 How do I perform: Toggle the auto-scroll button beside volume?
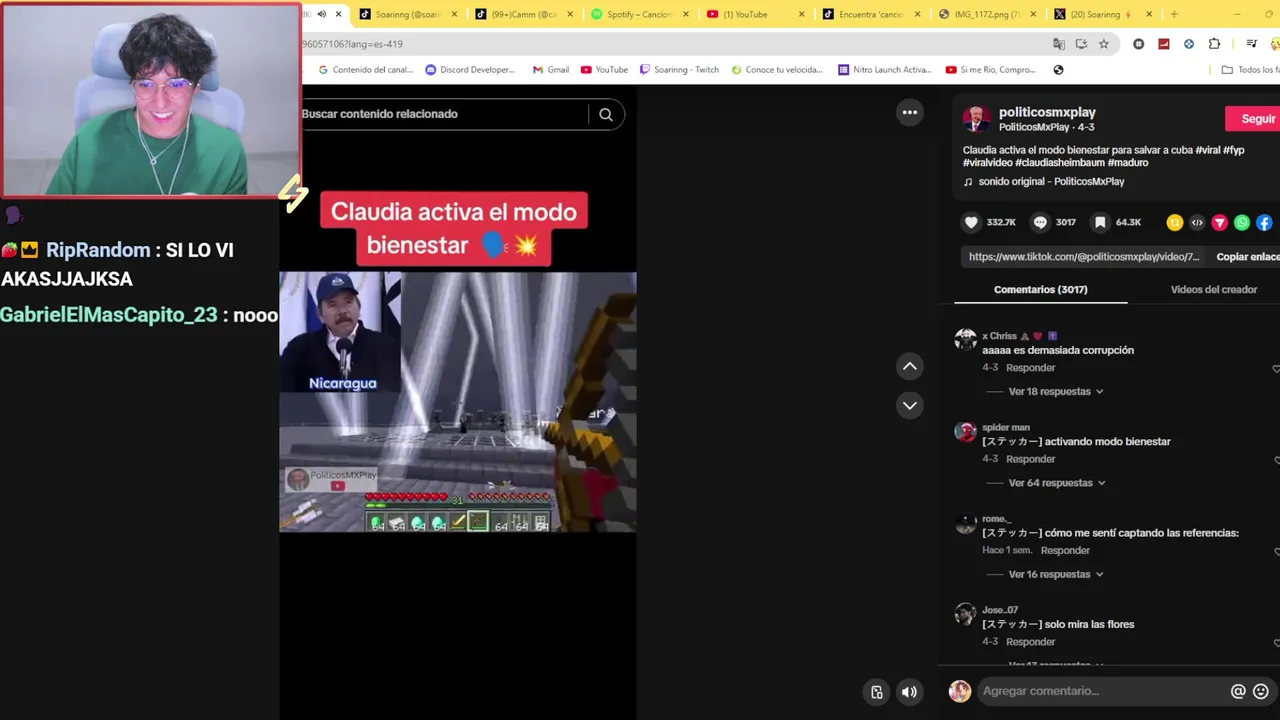tap(877, 692)
